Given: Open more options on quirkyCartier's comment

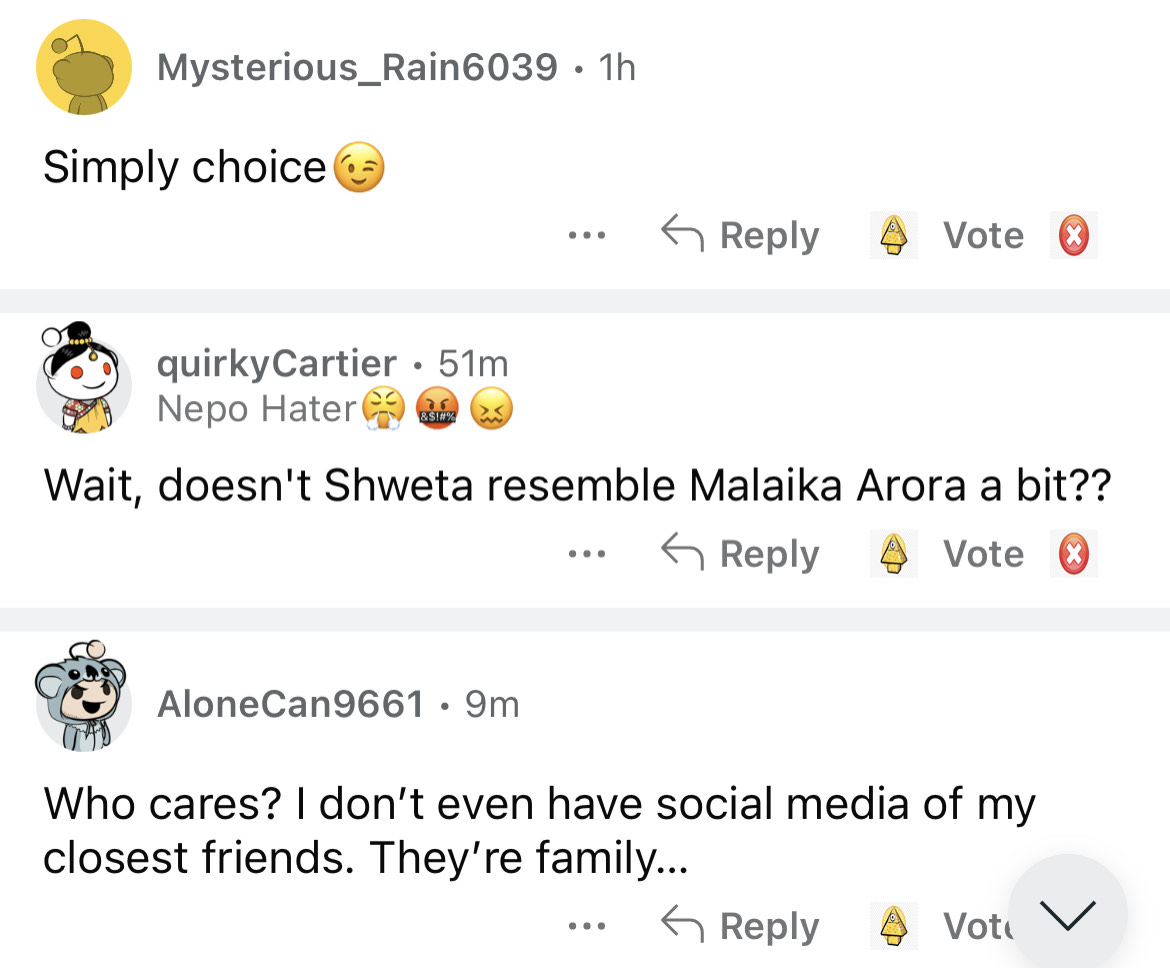Looking at the screenshot, I should click(x=586, y=555).
